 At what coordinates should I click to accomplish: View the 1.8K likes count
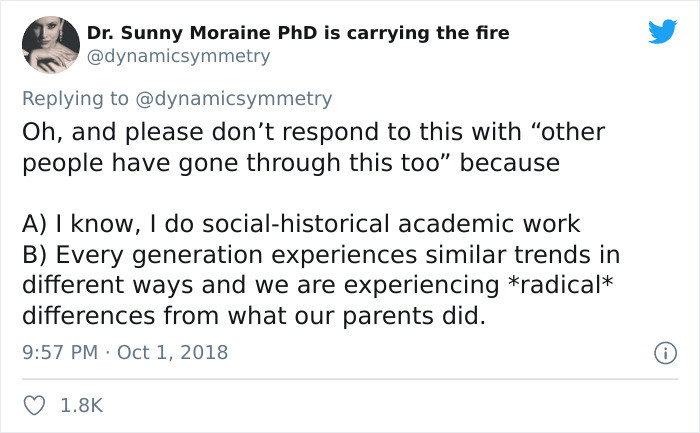81,405
